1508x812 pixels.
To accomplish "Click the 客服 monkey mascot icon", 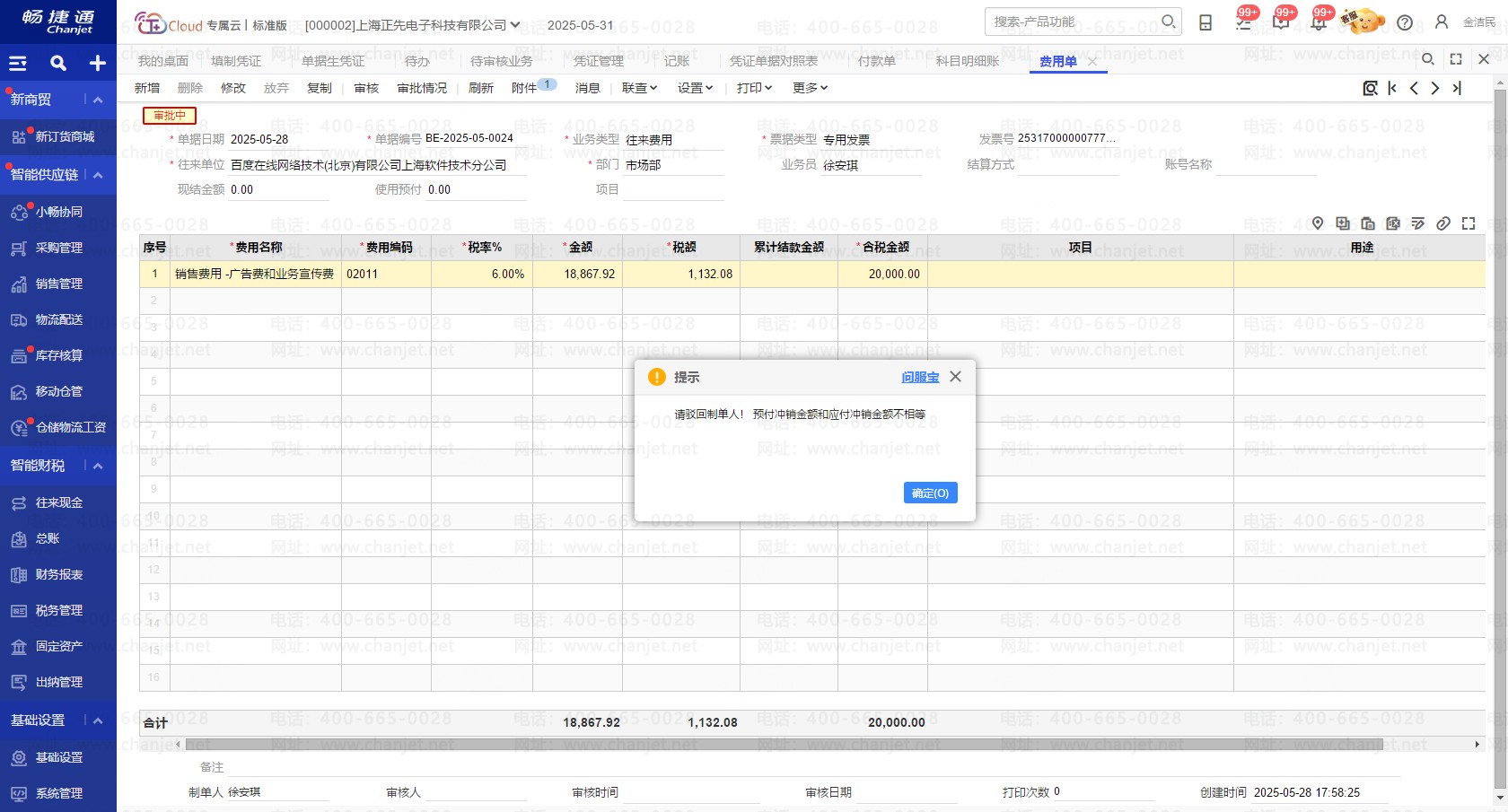I will point(1363,21).
